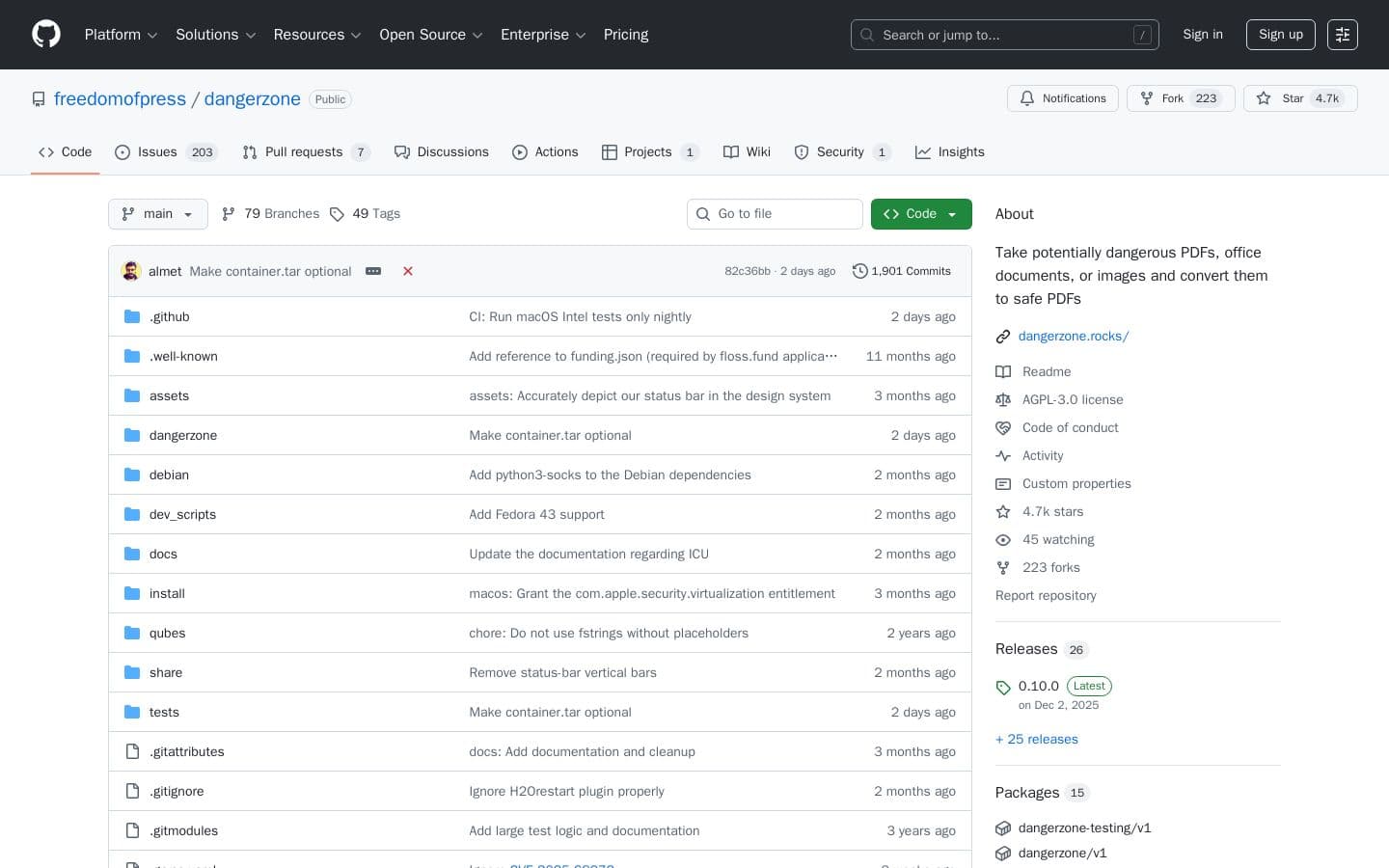Click the assets folder icon
This screenshot has height=868, width=1389.
(x=132, y=395)
